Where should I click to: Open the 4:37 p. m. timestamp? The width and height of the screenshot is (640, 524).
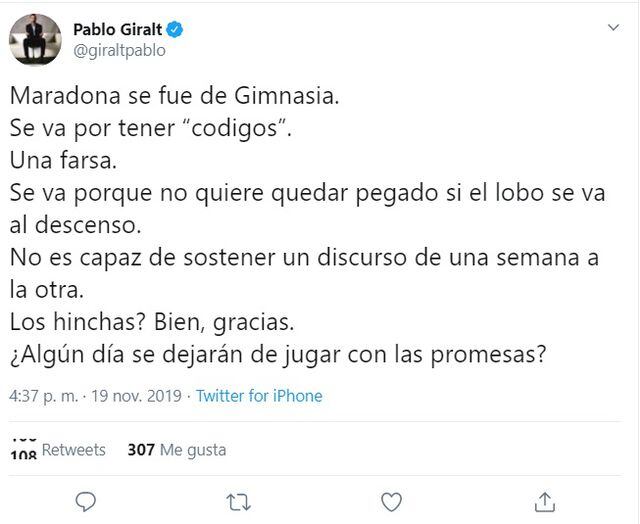pyautogui.click(x=41, y=396)
